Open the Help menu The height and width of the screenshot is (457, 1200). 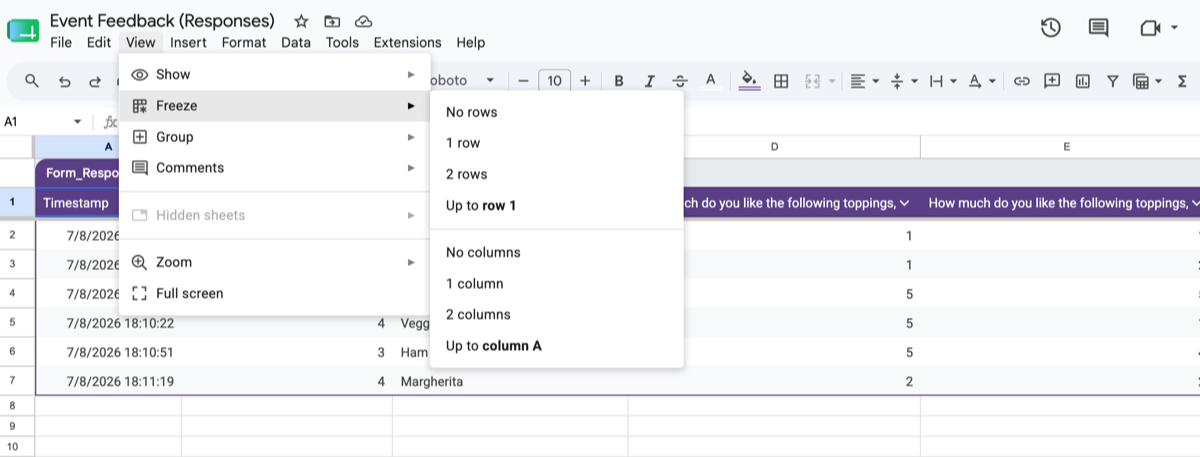[x=470, y=42]
